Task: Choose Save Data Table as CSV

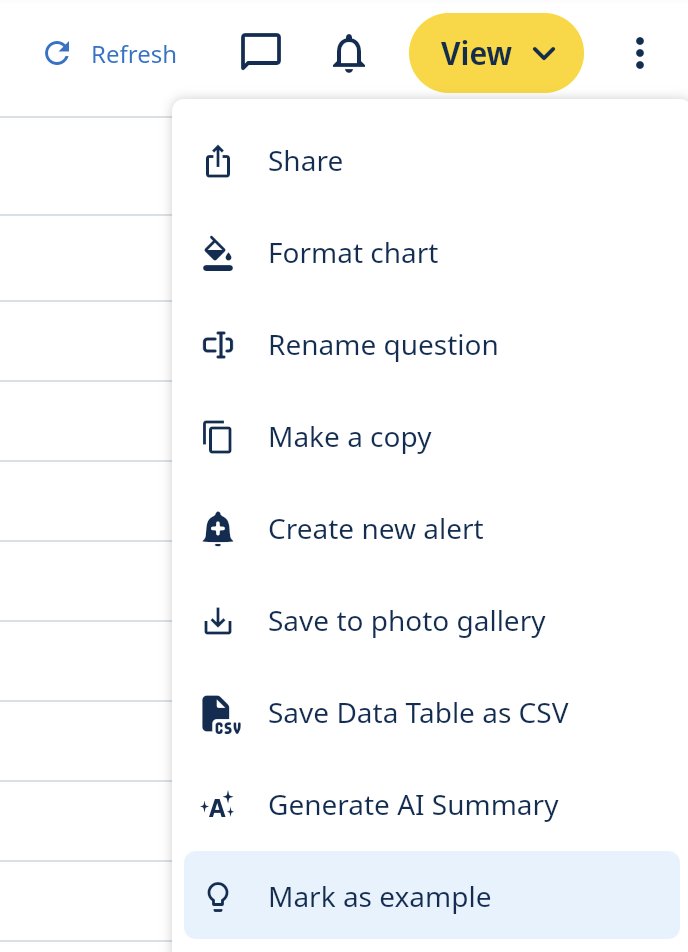Action: (x=418, y=714)
